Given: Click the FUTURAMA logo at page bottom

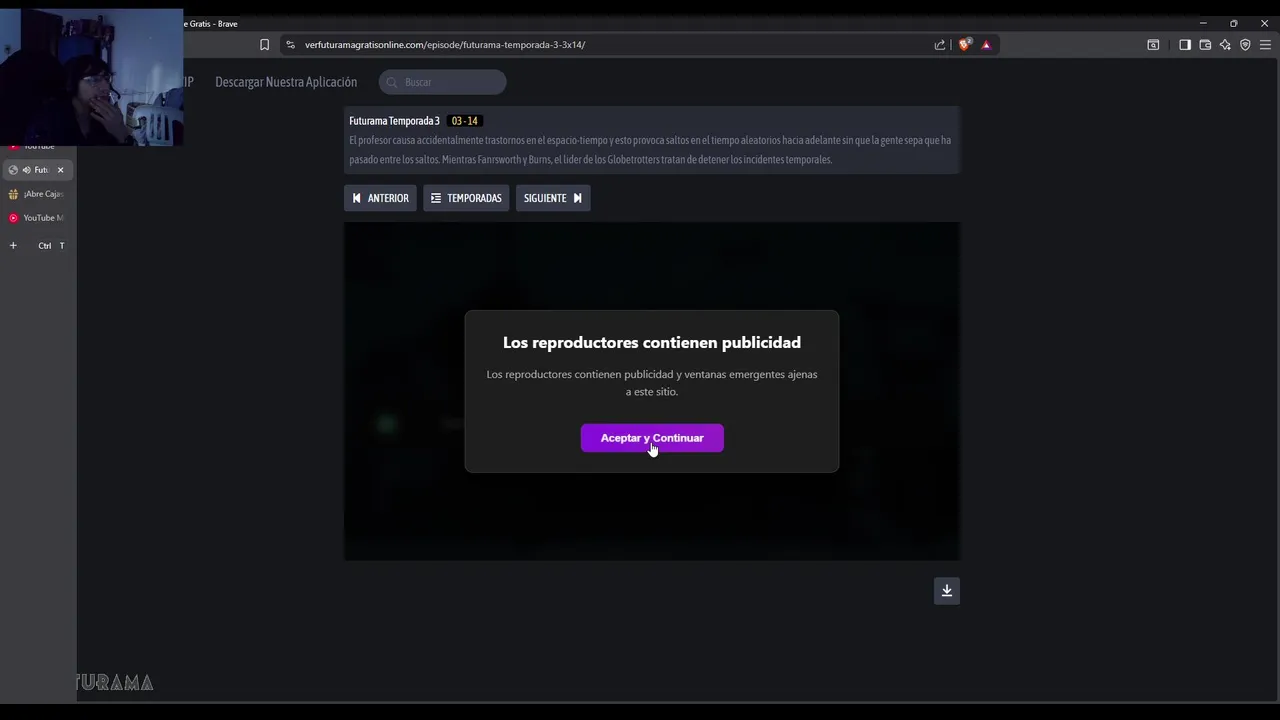Looking at the screenshot, I should (115, 683).
